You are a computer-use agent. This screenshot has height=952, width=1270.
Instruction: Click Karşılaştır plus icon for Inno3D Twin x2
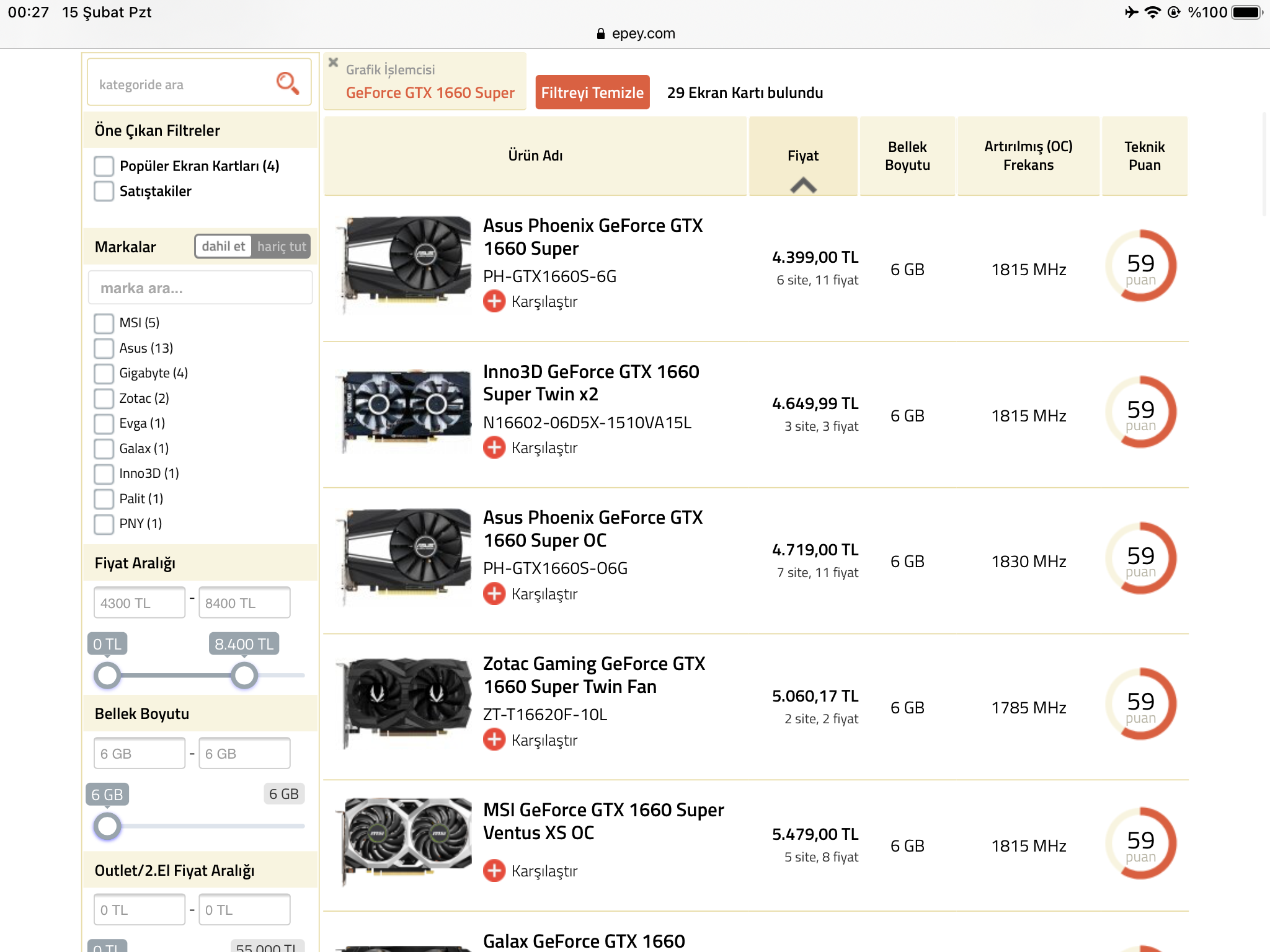[494, 447]
